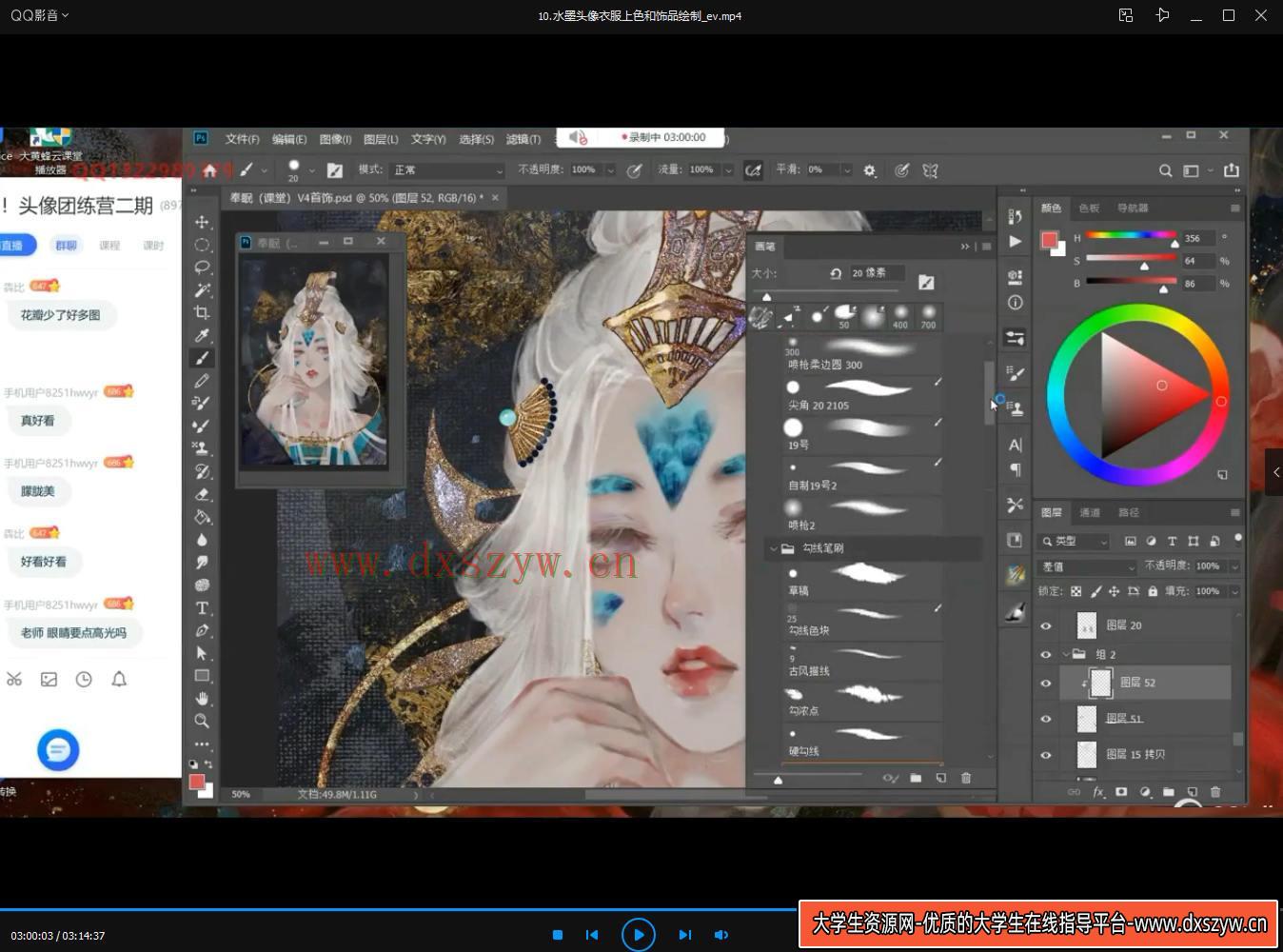Screen dimensions: 1283x952
Task: Select the 草稿 brush preset
Action: (863, 580)
